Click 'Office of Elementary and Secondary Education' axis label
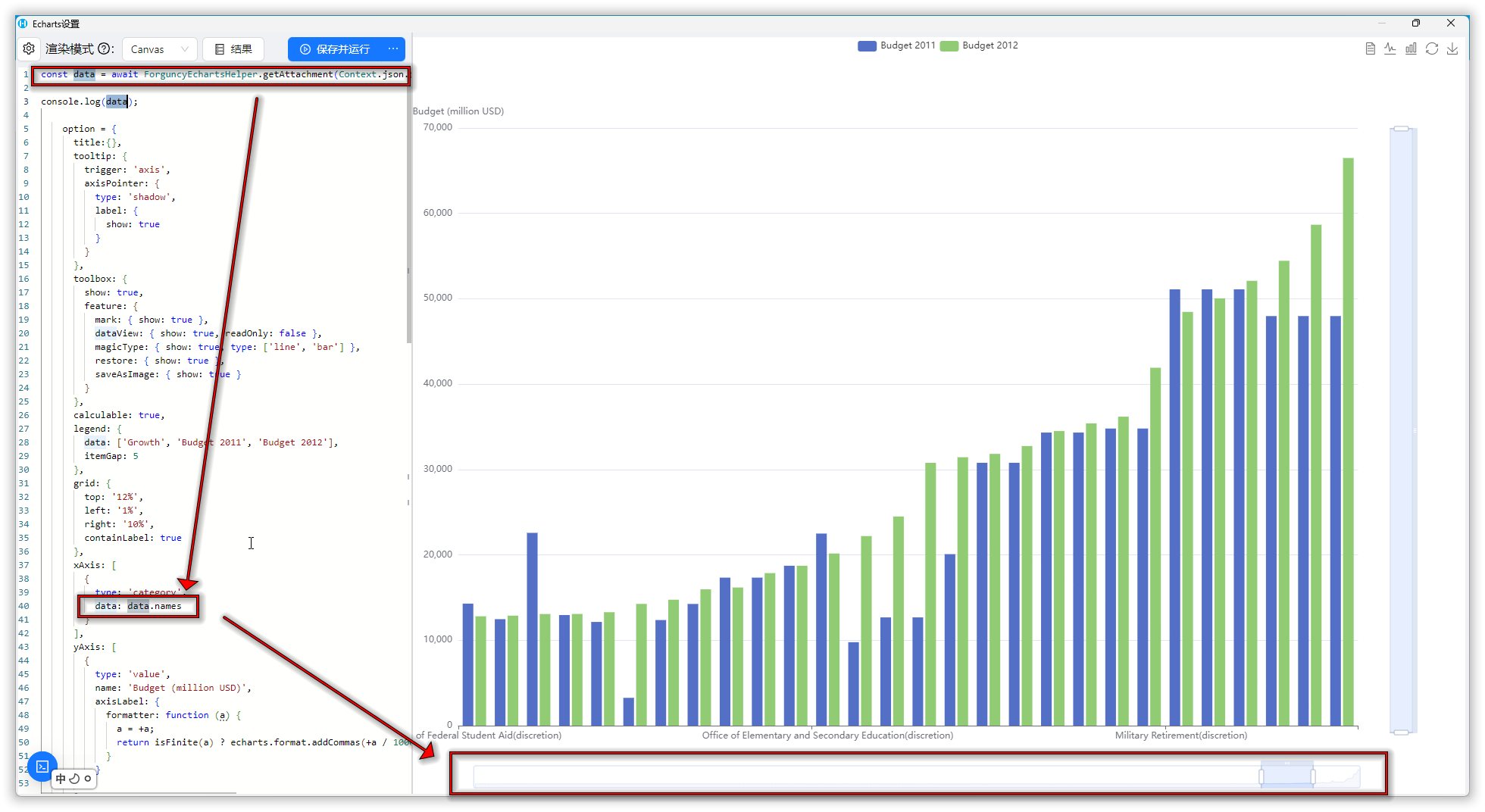Screen dimensions: 1485x812 (x=827, y=735)
